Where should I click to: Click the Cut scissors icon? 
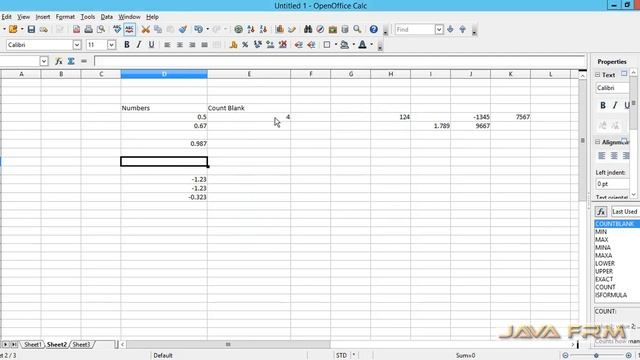tap(146, 29)
